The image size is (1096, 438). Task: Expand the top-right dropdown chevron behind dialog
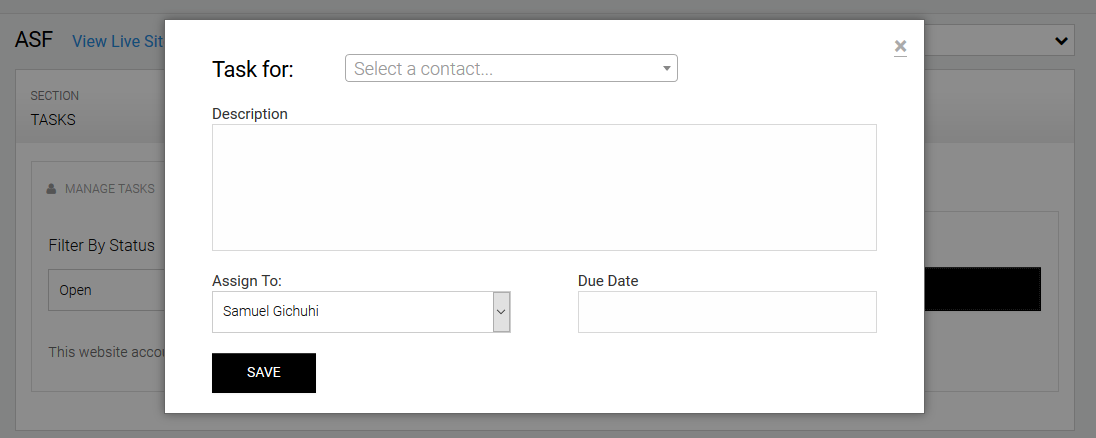tap(1061, 41)
